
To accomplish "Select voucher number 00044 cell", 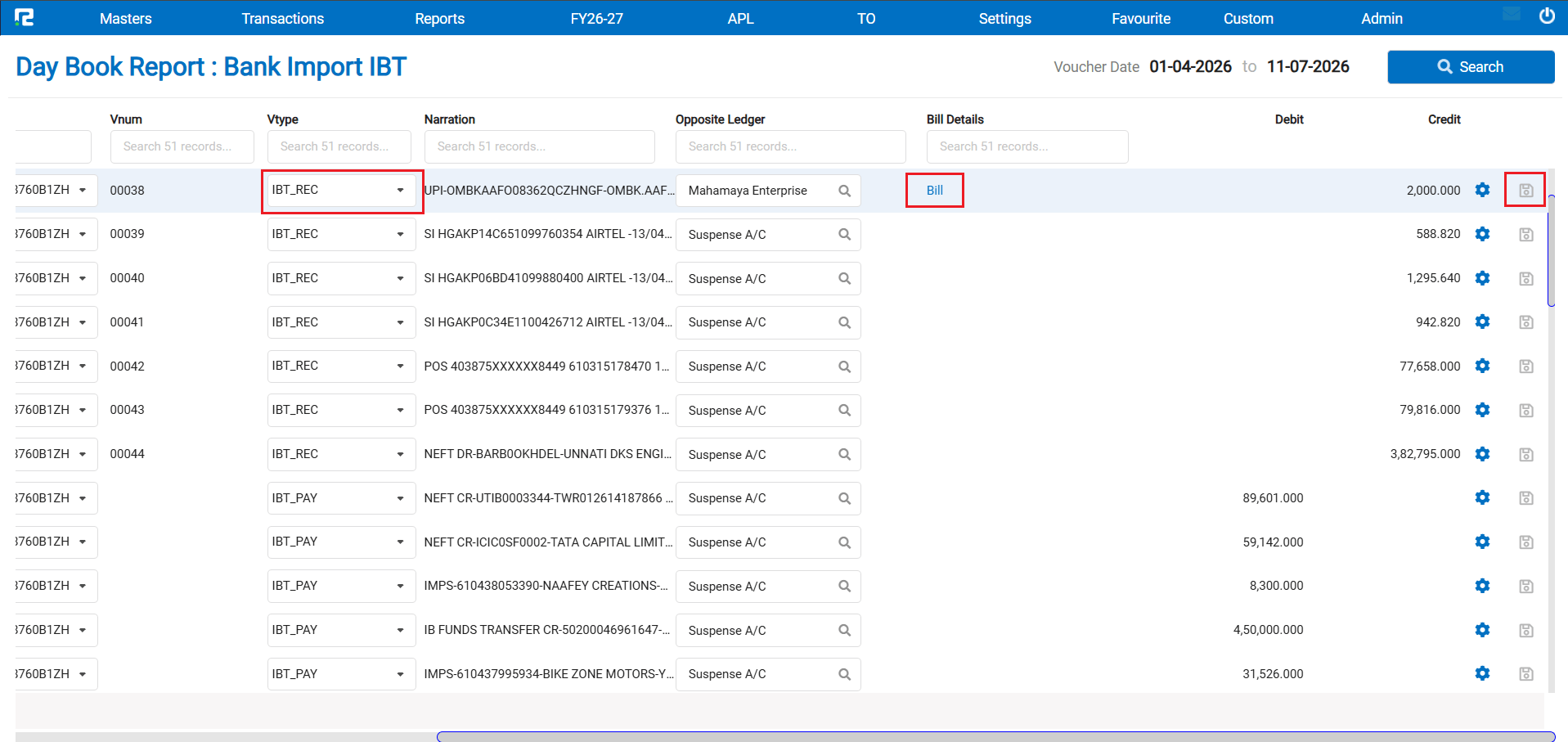I will (x=127, y=454).
